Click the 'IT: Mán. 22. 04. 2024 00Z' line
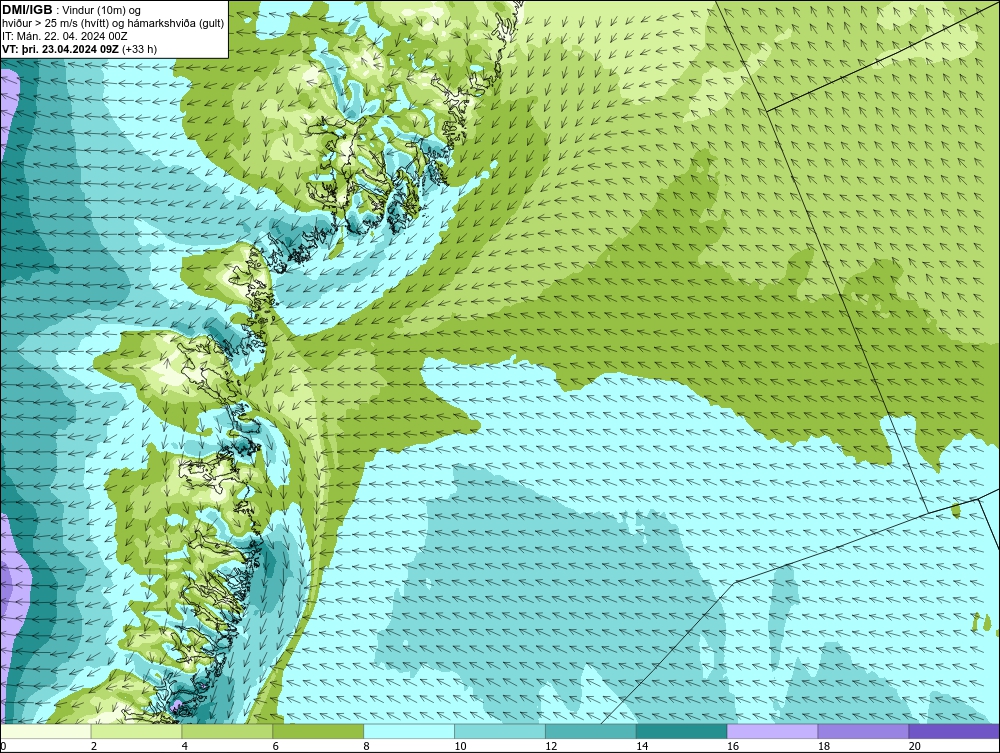The width and height of the screenshot is (1000, 753). [64, 36]
